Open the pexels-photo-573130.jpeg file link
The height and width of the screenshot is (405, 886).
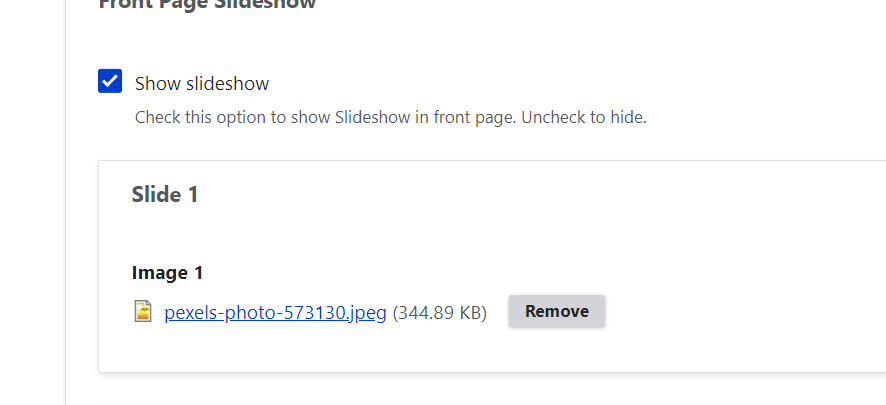click(275, 312)
